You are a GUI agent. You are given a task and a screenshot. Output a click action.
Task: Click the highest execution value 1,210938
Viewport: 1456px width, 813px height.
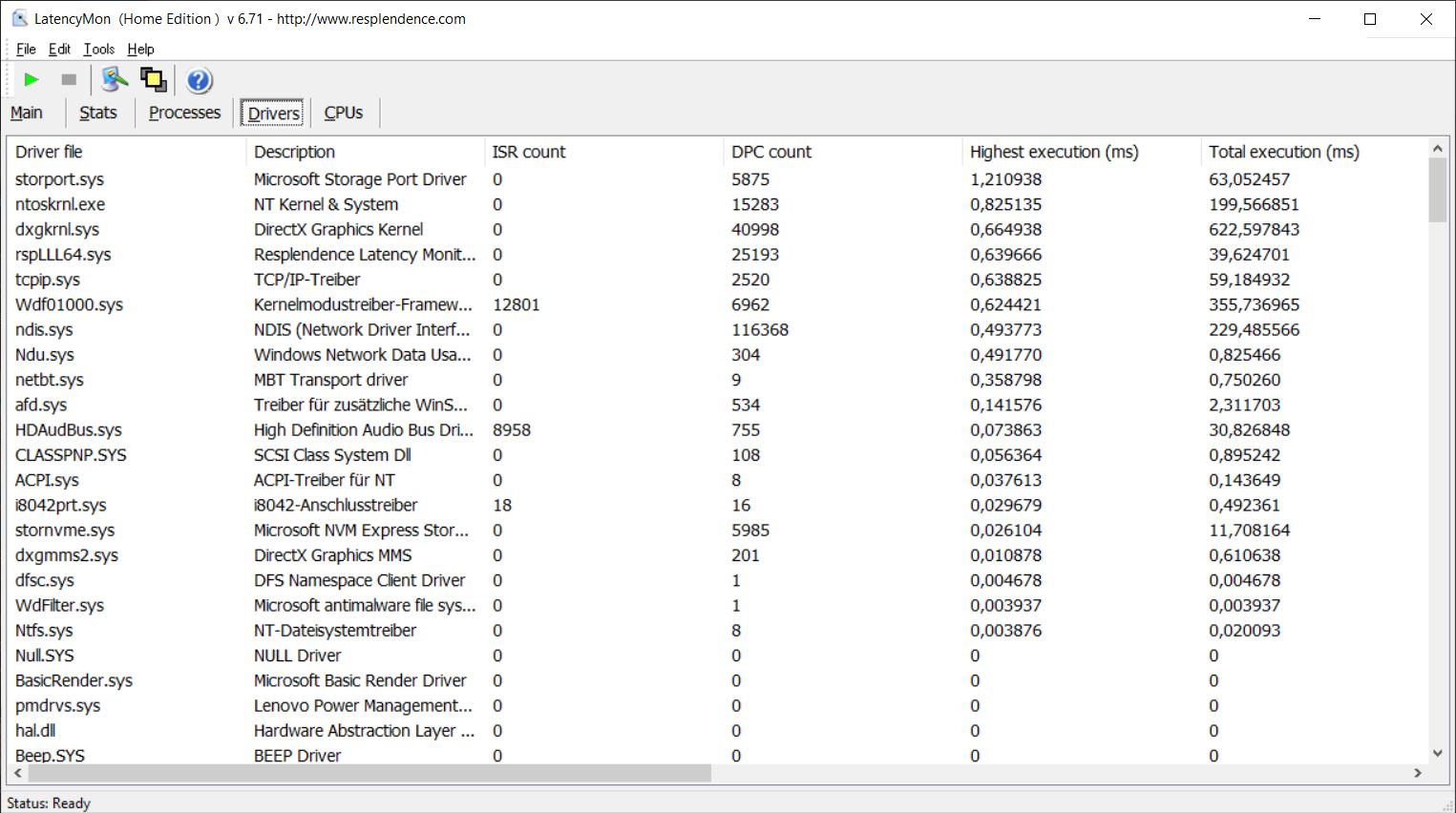click(1005, 179)
